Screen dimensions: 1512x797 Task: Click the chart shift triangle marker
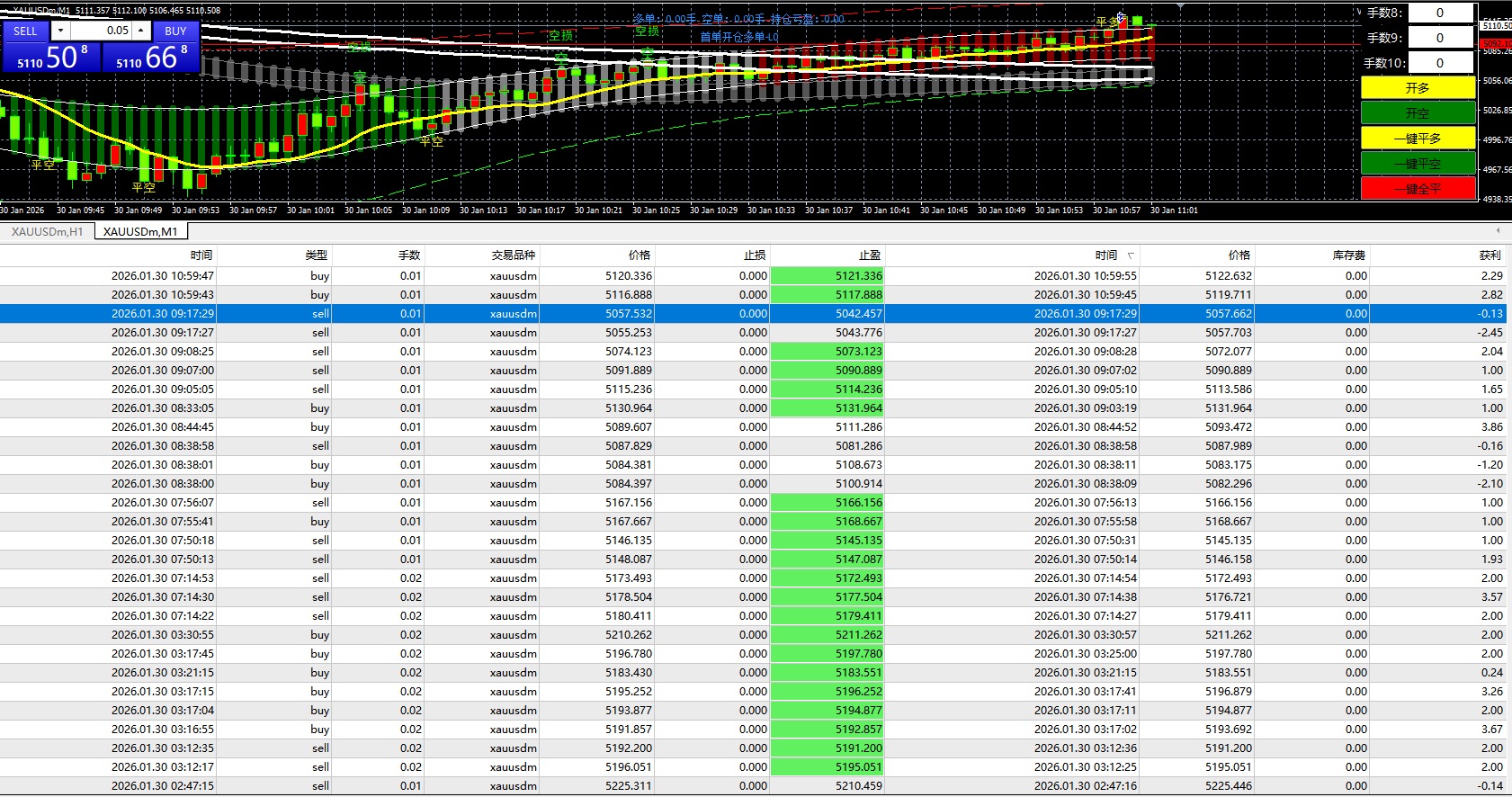tap(1180, 5)
